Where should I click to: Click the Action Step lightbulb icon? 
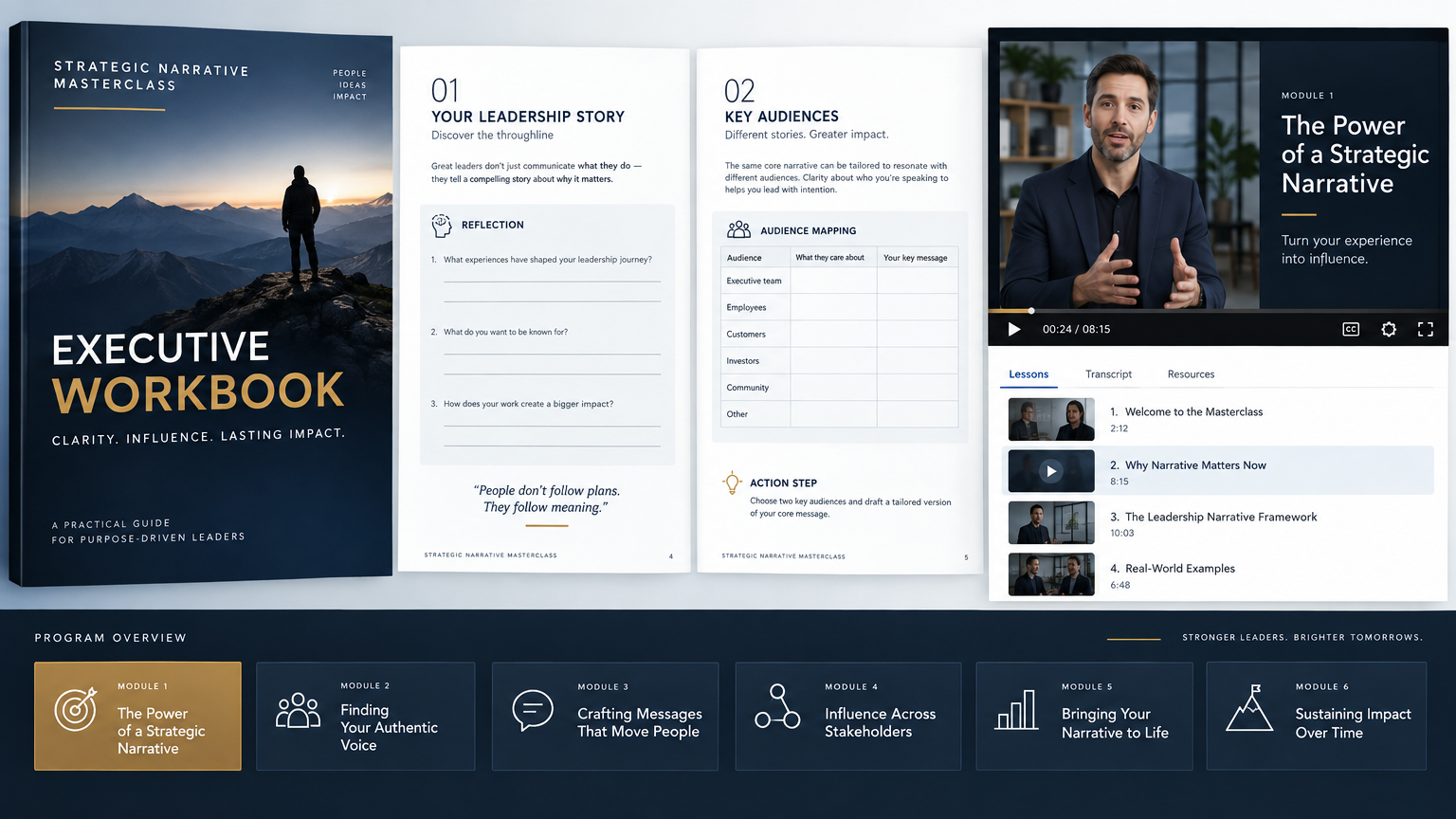[732, 483]
